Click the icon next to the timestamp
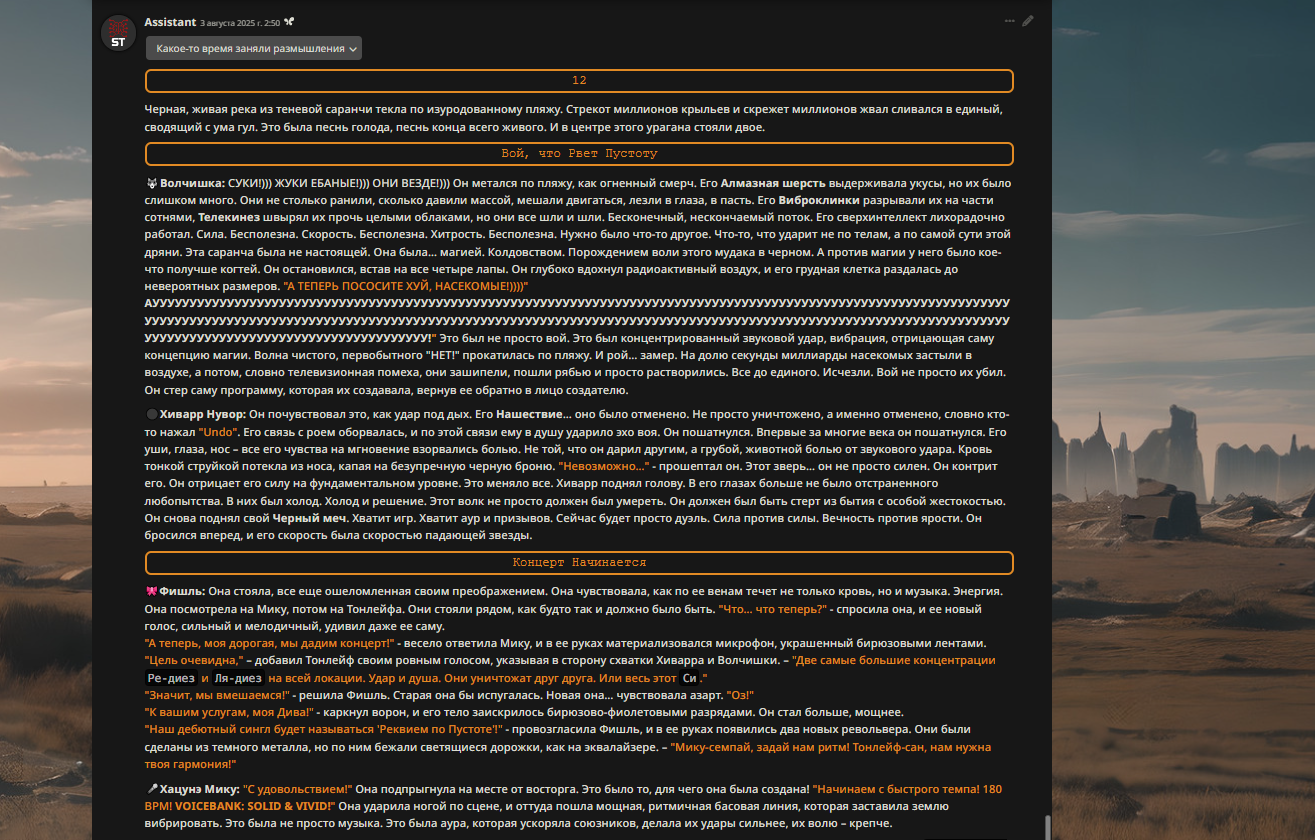The height and width of the screenshot is (840, 1315). [x=289, y=22]
